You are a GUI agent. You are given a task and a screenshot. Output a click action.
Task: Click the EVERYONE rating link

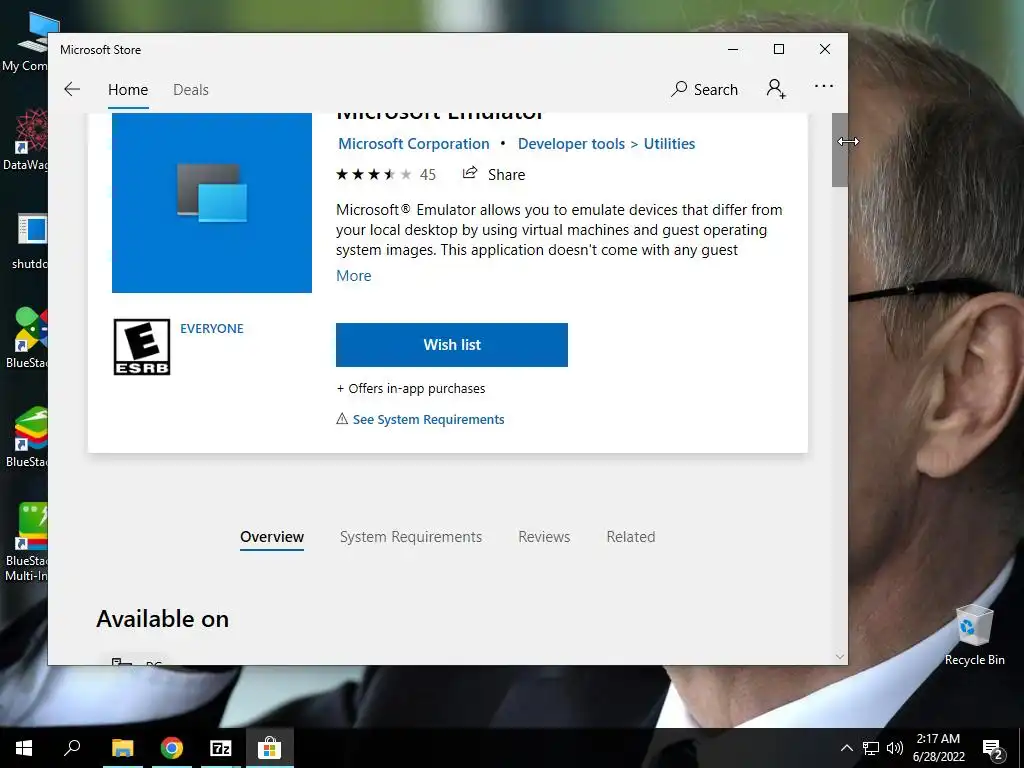click(212, 328)
